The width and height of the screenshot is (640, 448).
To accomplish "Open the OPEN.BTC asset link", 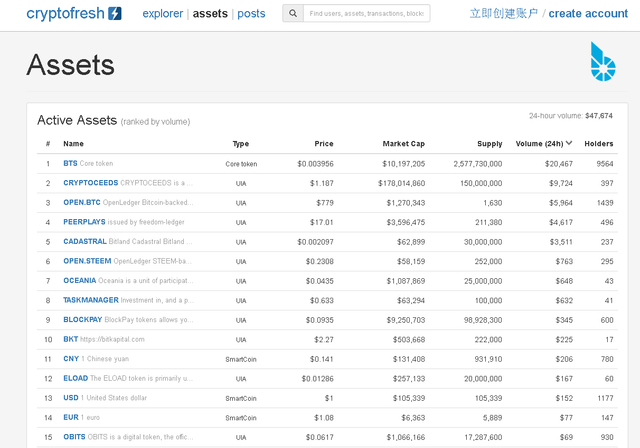I will point(82,202).
